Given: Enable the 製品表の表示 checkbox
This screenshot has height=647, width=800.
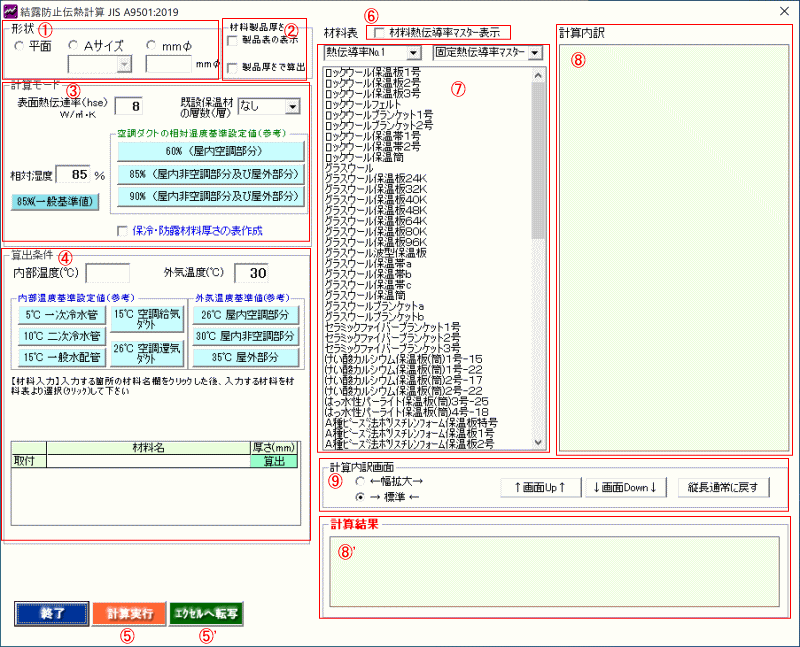Looking at the screenshot, I should pyautogui.click(x=233, y=42).
